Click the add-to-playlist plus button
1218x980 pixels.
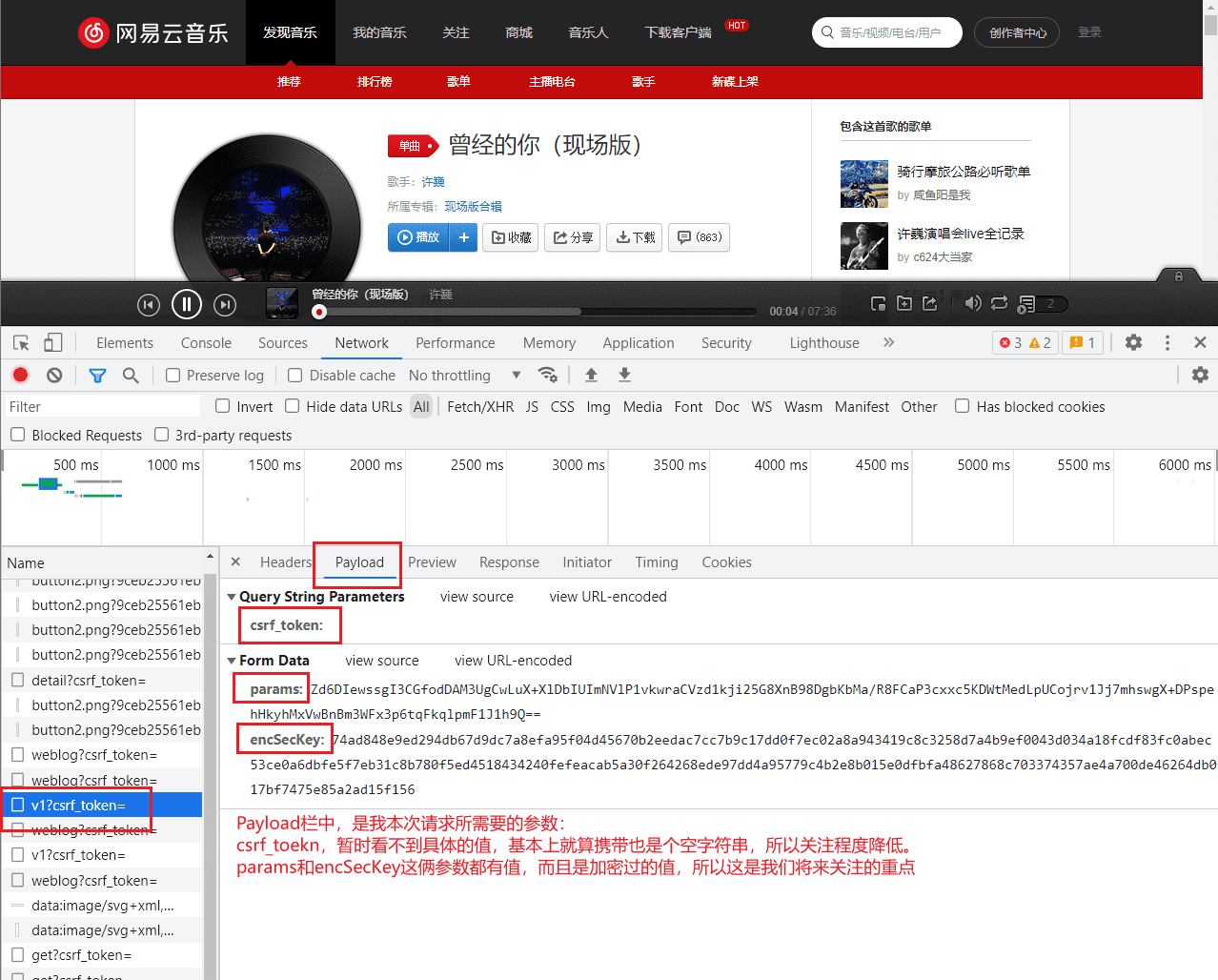coord(464,237)
